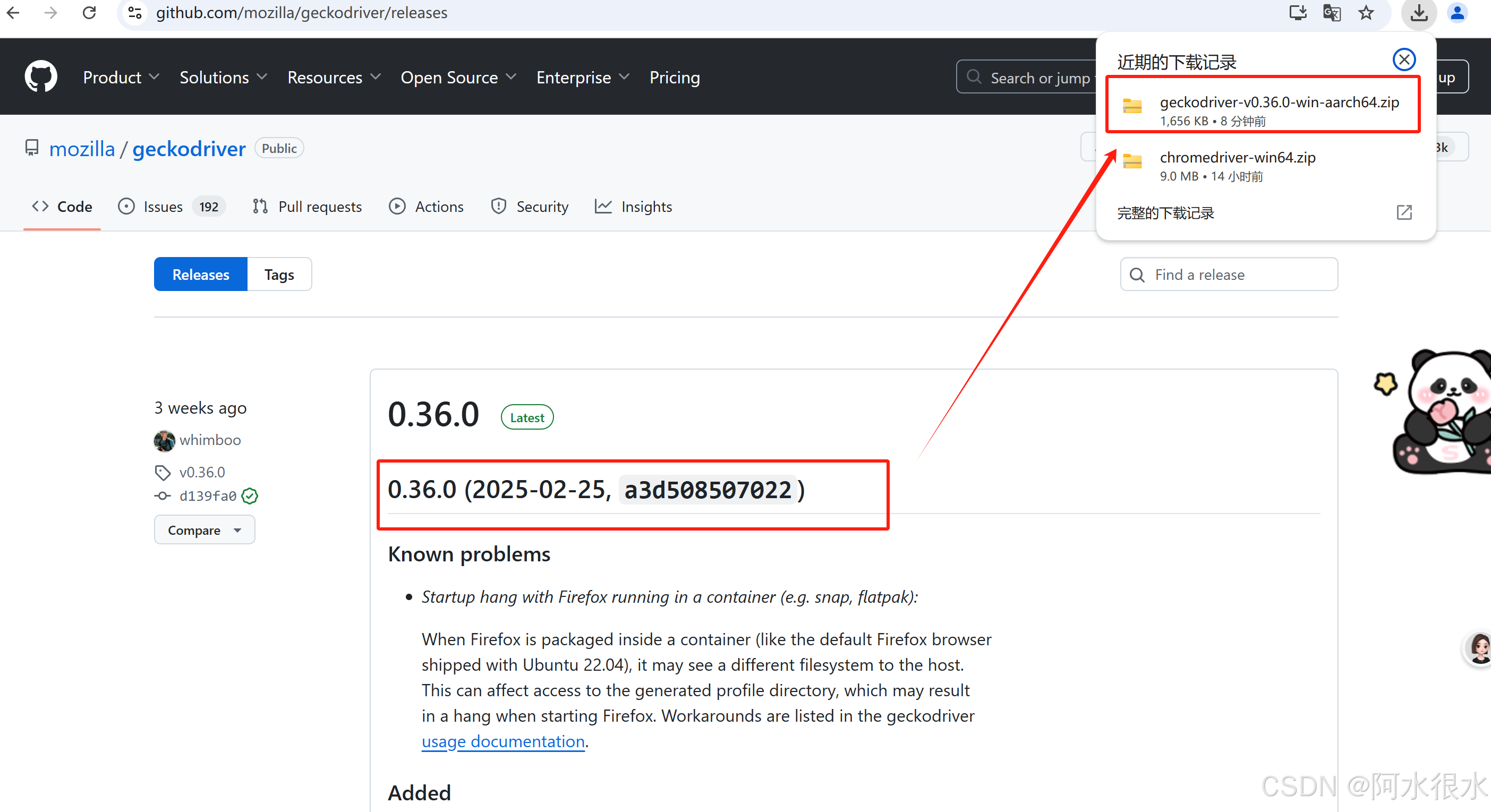Open the v0.36.0 tag link
Screen dimensions: 1491x812
[x=202, y=472]
